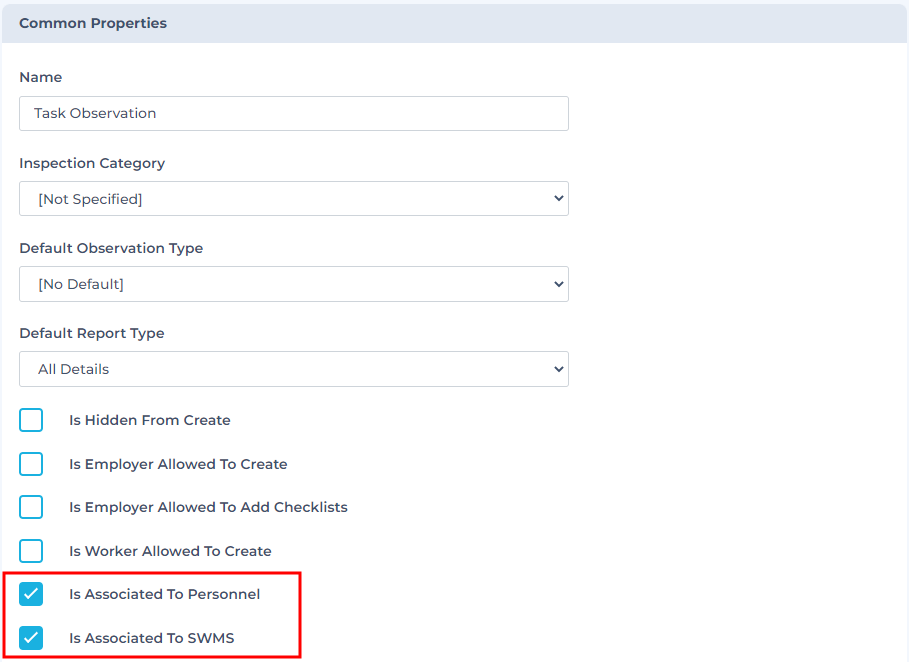The image size is (909, 662).
Task: Enable the Is Hidden From Create checkbox
Action: [32, 420]
